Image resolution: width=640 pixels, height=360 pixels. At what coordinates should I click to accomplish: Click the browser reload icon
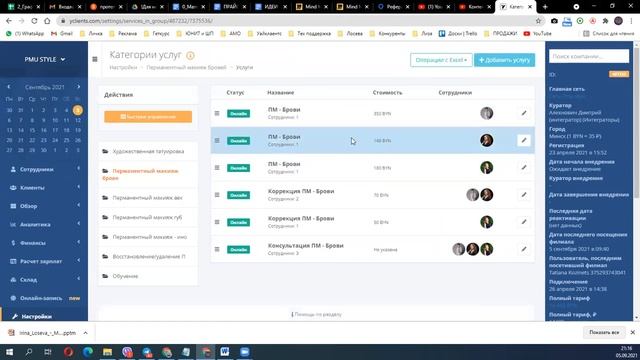tap(34, 21)
